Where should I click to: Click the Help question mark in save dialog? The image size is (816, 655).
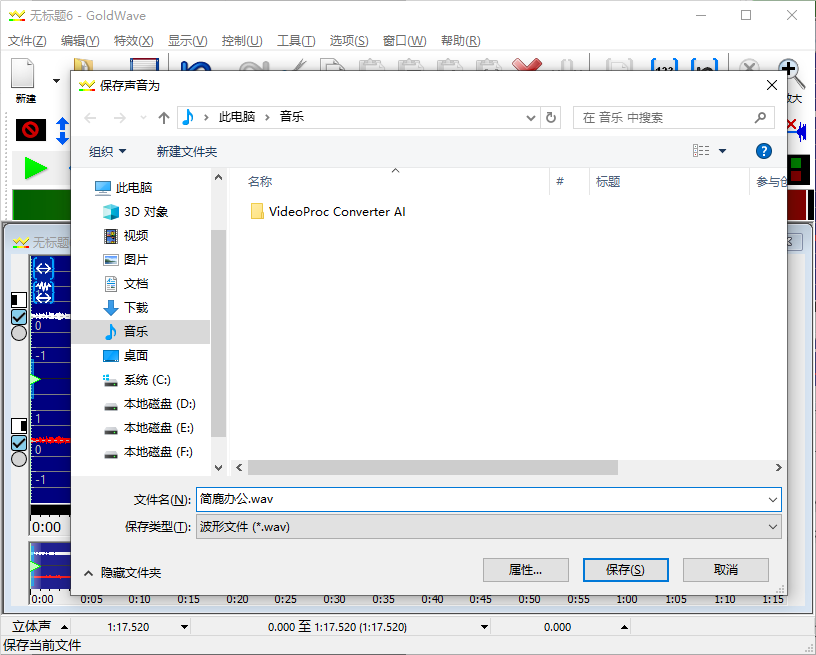click(x=763, y=150)
